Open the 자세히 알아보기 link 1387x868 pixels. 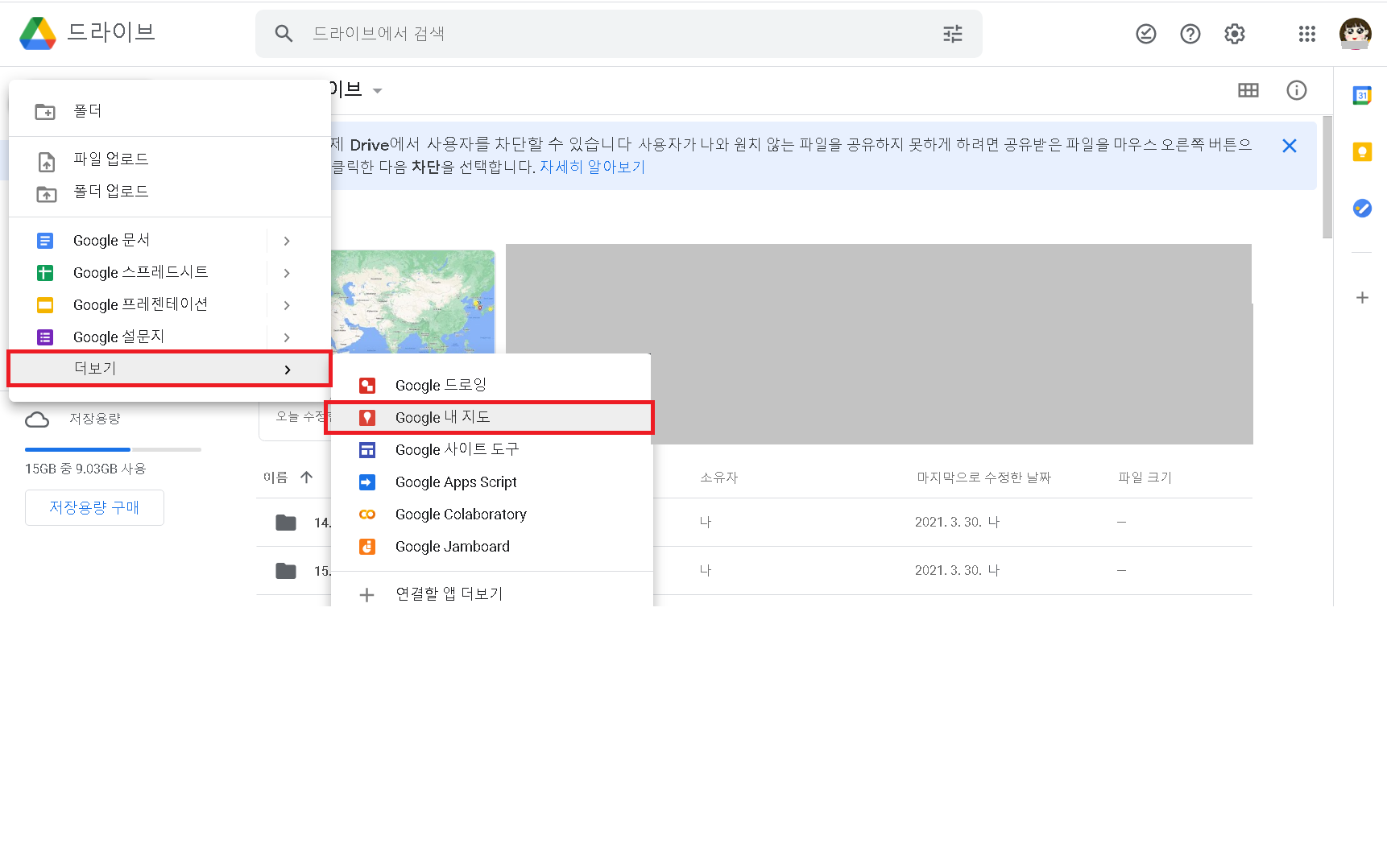point(592,167)
